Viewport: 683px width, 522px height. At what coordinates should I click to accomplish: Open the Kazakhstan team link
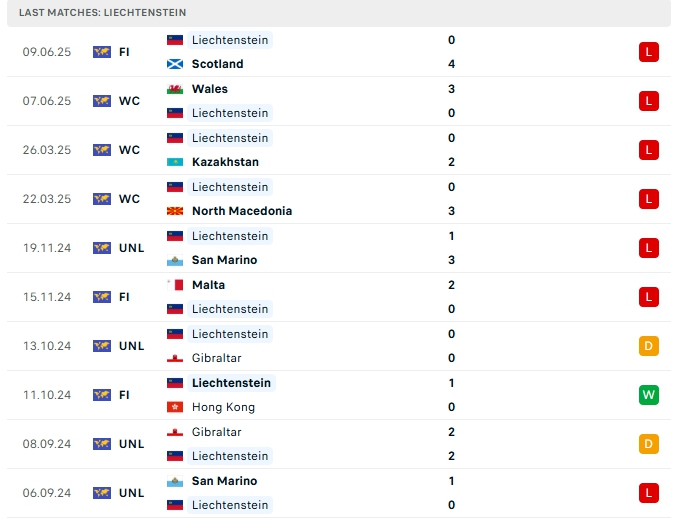[x=225, y=162]
